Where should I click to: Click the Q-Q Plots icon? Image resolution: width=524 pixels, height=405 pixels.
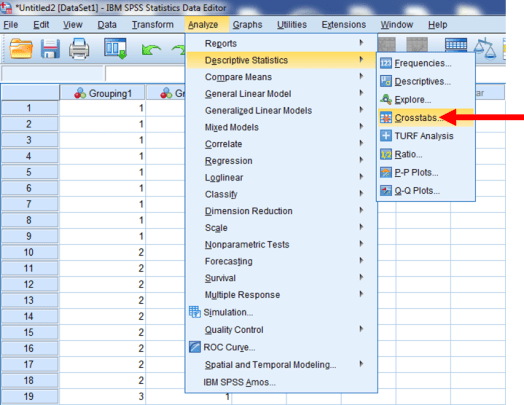(x=386, y=190)
